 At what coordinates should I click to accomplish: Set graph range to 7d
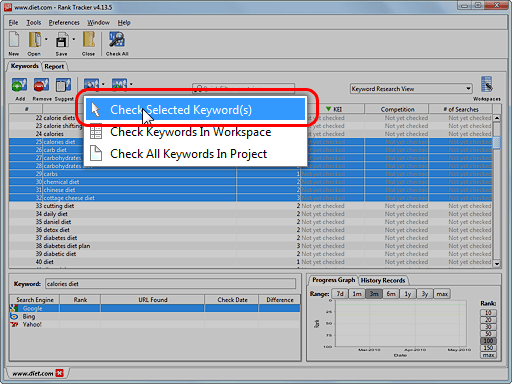tap(340, 294)
